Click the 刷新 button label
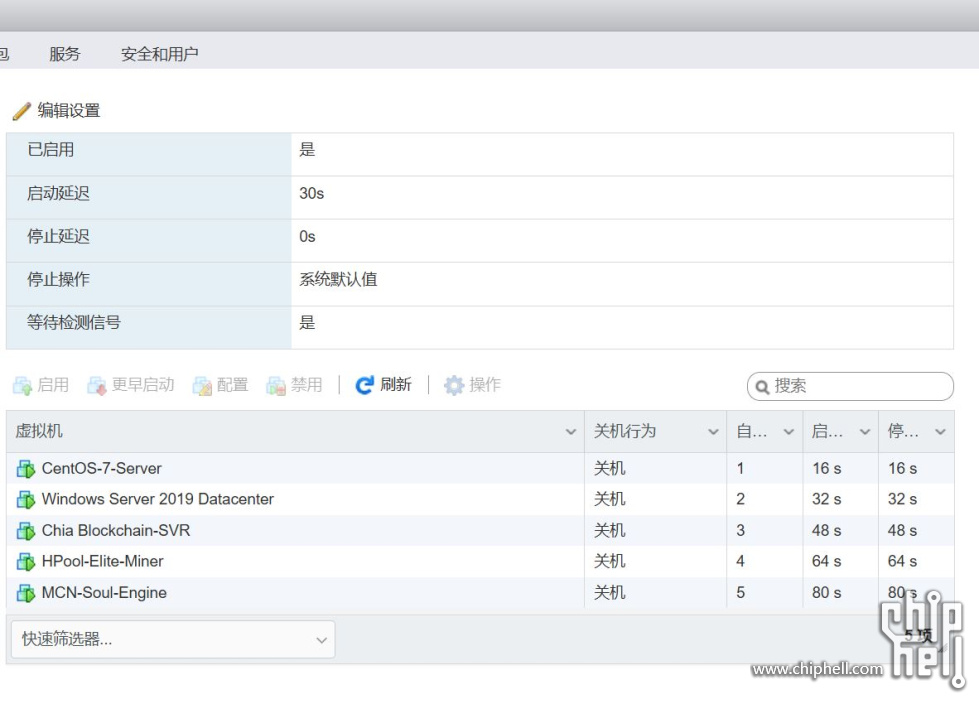This screenshot has width=979, height=704. tap(396, 384)
